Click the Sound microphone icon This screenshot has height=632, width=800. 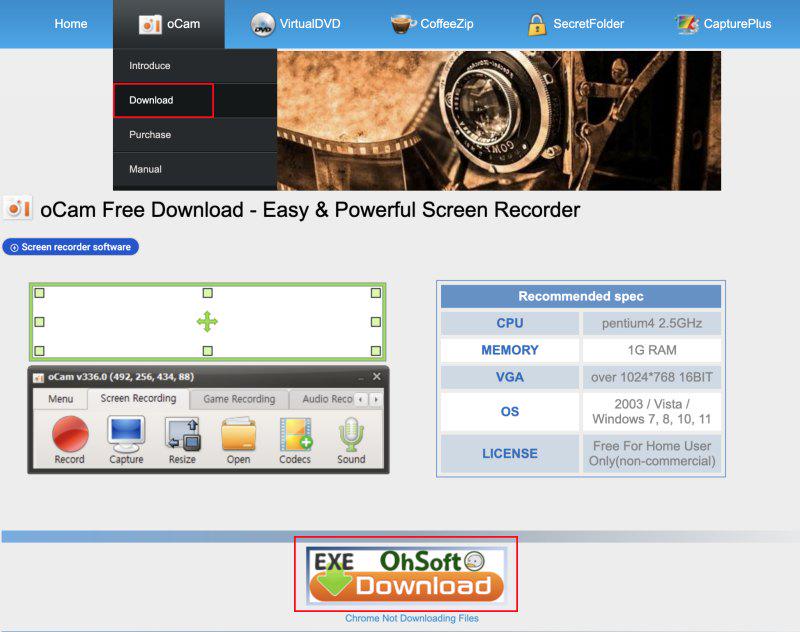[351, 435]
